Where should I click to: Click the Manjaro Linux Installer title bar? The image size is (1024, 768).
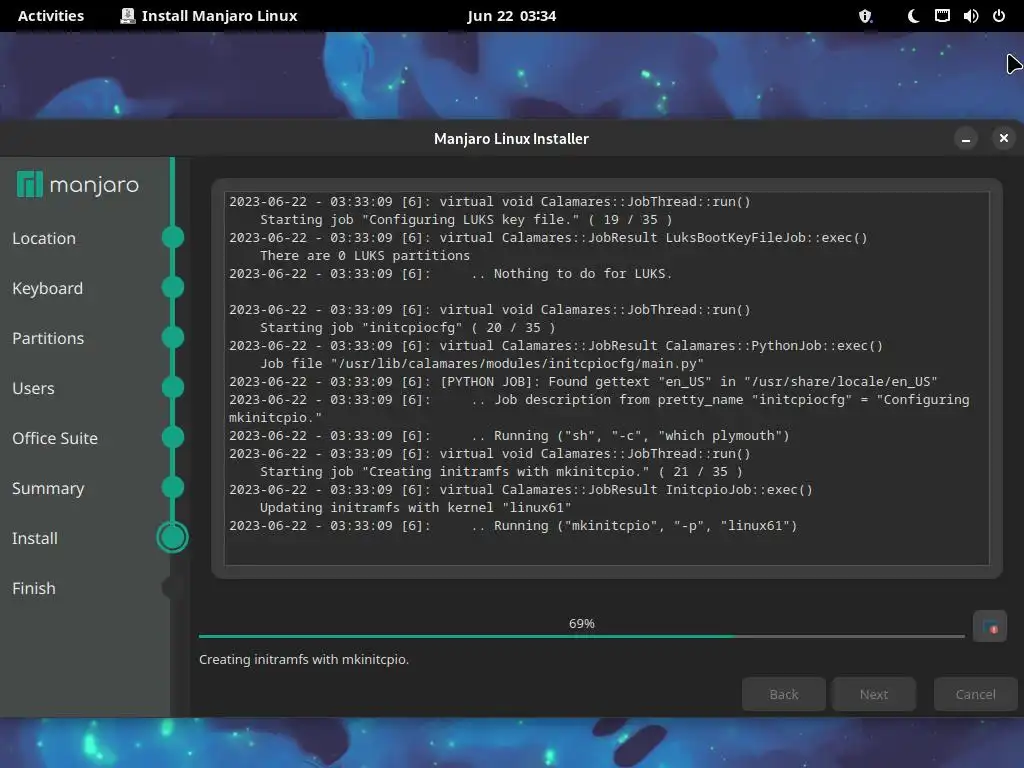(511, 138)
